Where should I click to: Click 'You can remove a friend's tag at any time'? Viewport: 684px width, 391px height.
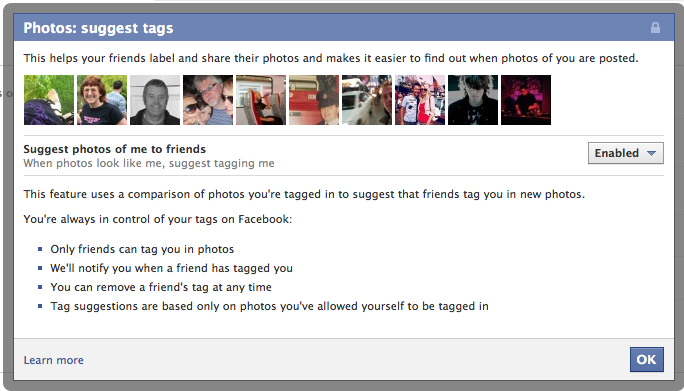pyautogui.click(x=161, y=287)
